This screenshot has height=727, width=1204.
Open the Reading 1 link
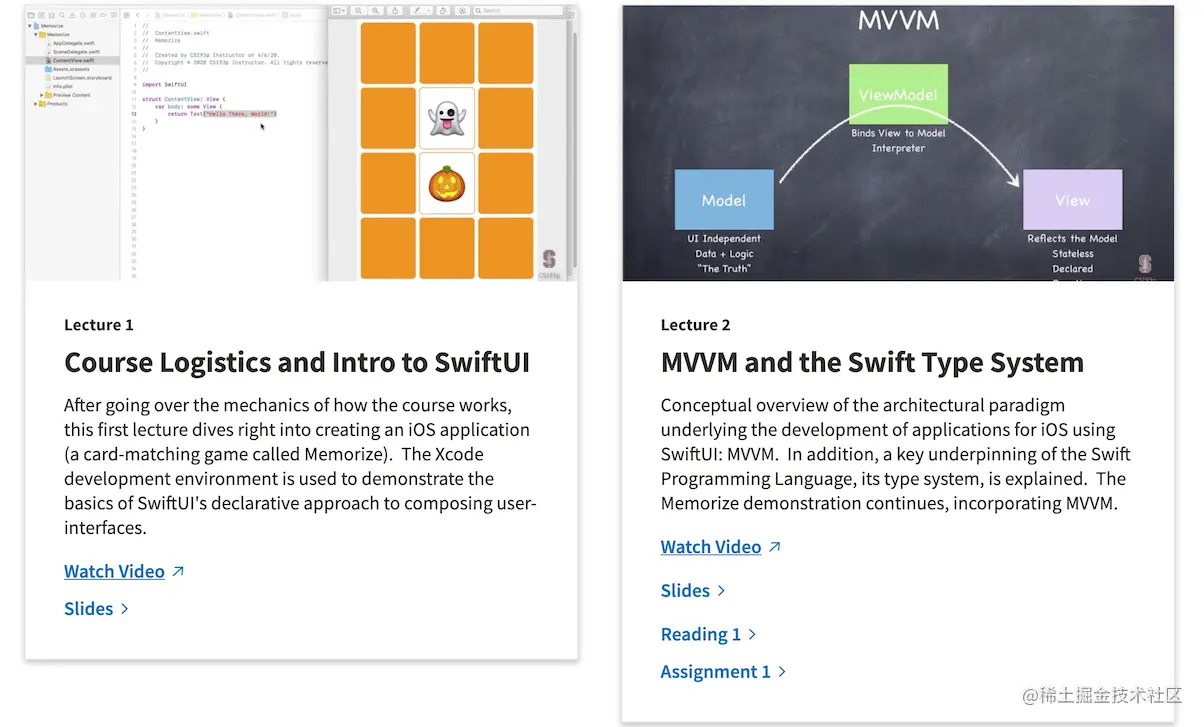coord(701,634)
